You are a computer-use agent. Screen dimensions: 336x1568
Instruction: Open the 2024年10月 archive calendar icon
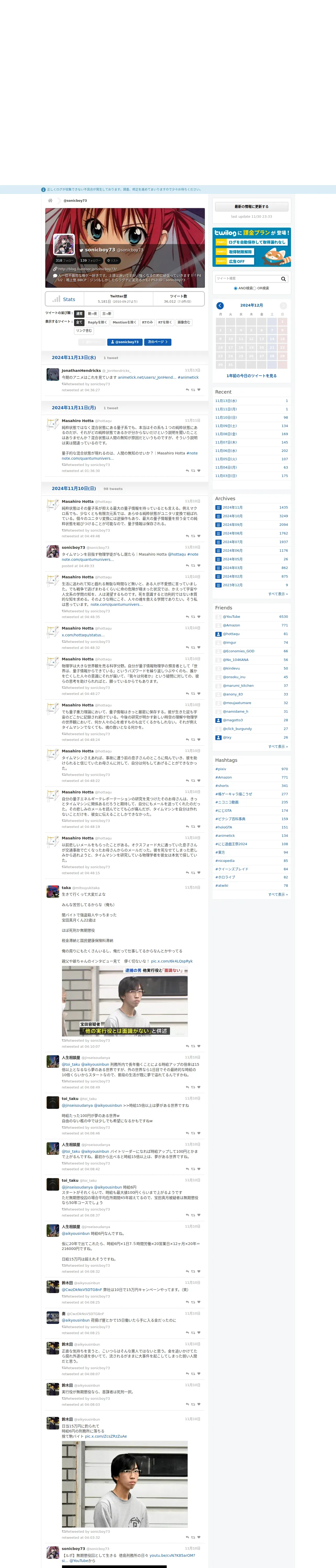tap(218, 516)
